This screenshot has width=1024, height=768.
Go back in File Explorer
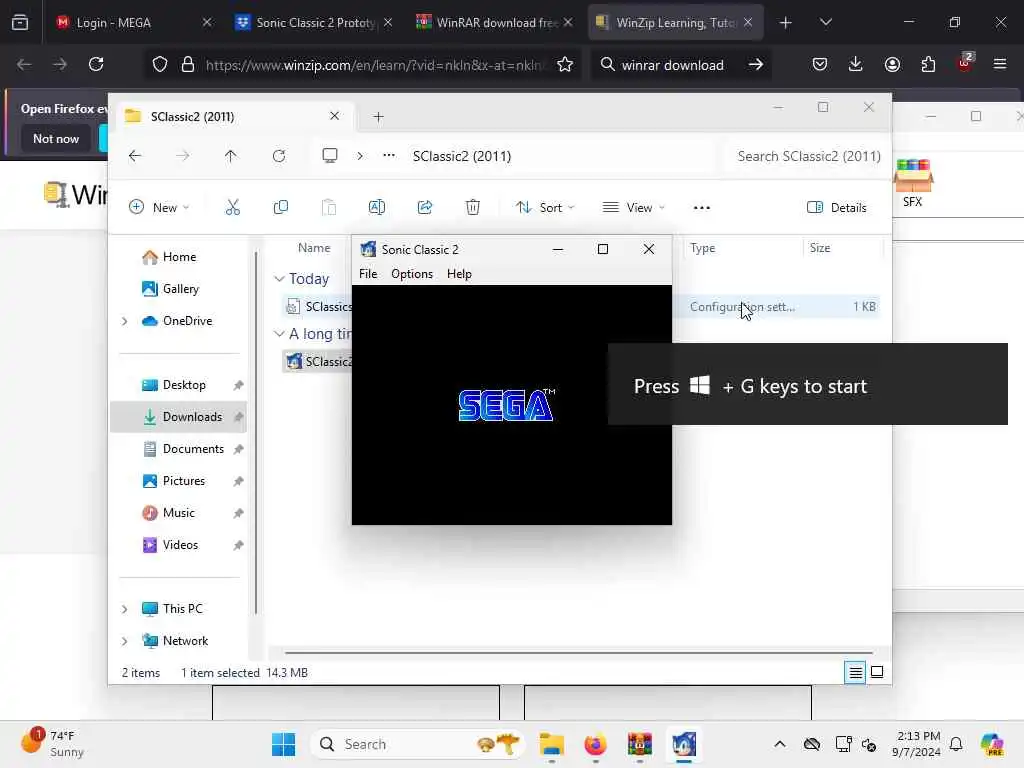click(x=135, y=156)
